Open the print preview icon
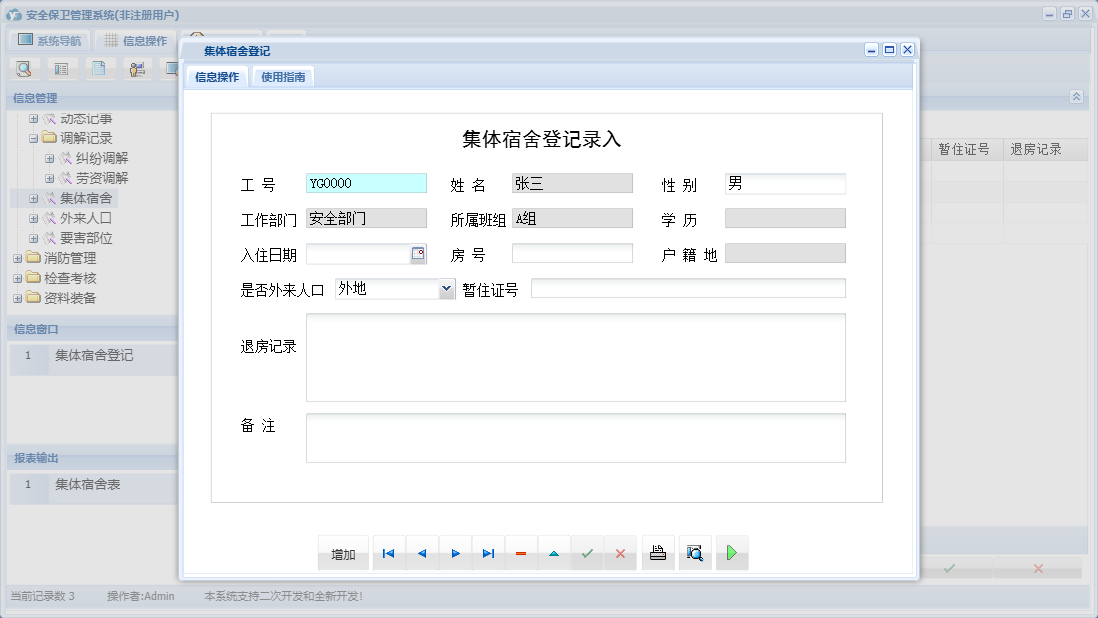The image size is (1098, 618). coord(694,551)
